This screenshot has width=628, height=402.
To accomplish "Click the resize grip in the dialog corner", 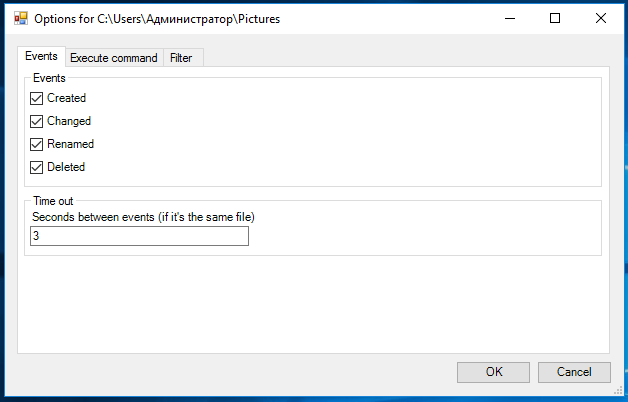I will point(618,391).
